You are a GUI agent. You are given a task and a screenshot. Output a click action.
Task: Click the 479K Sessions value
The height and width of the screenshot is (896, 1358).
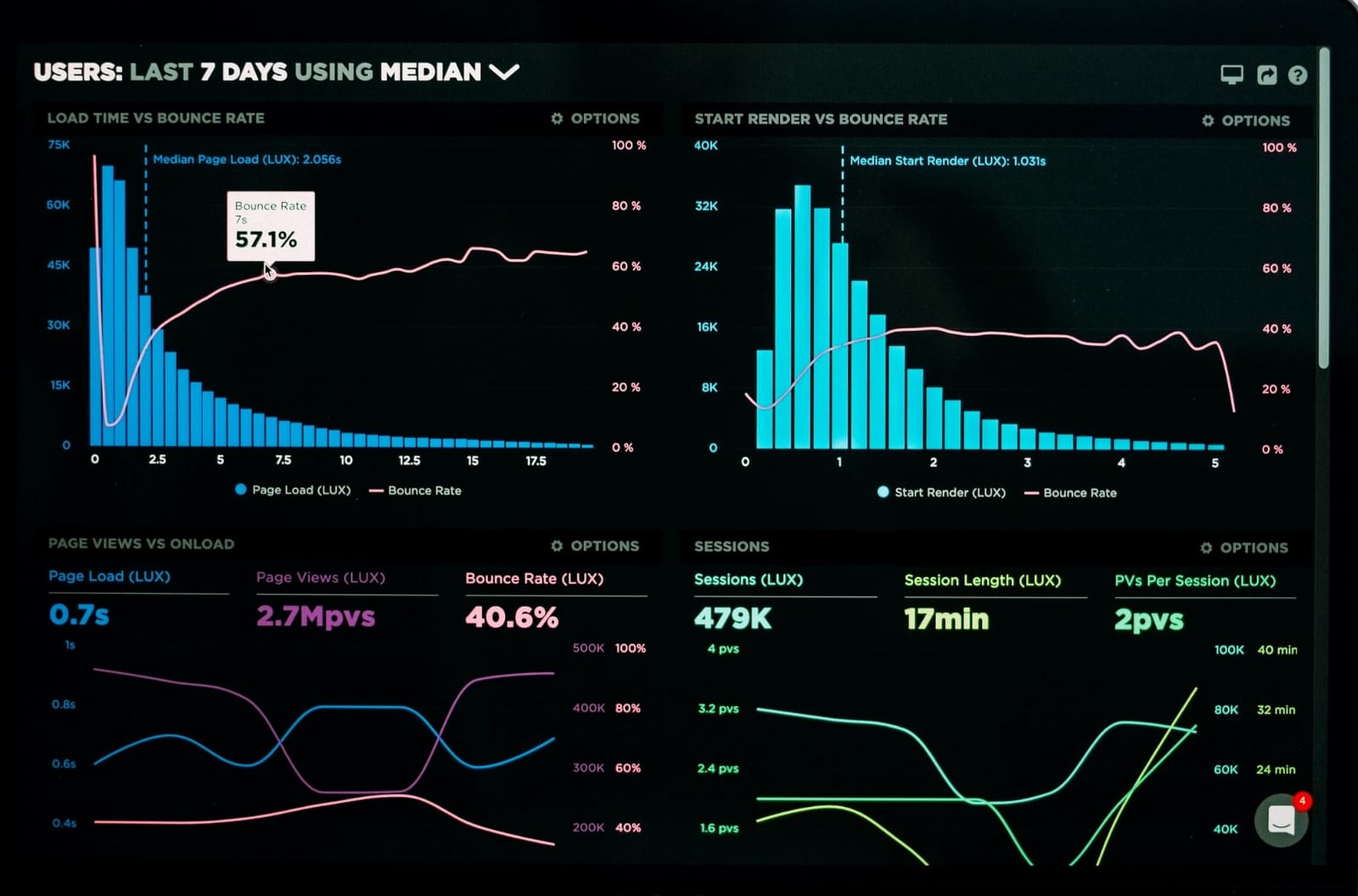tap(732, 619)
